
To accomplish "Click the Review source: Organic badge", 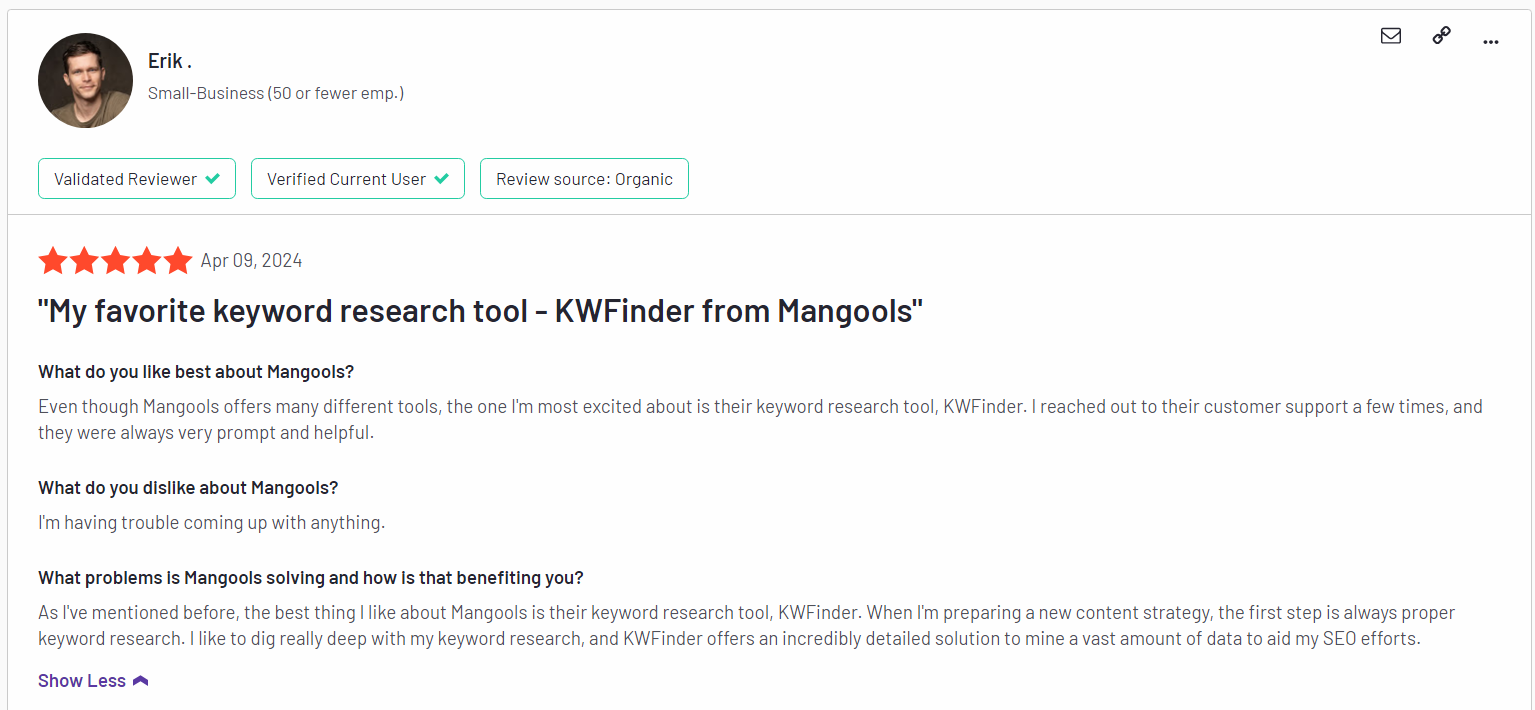I will pos(585,179).
